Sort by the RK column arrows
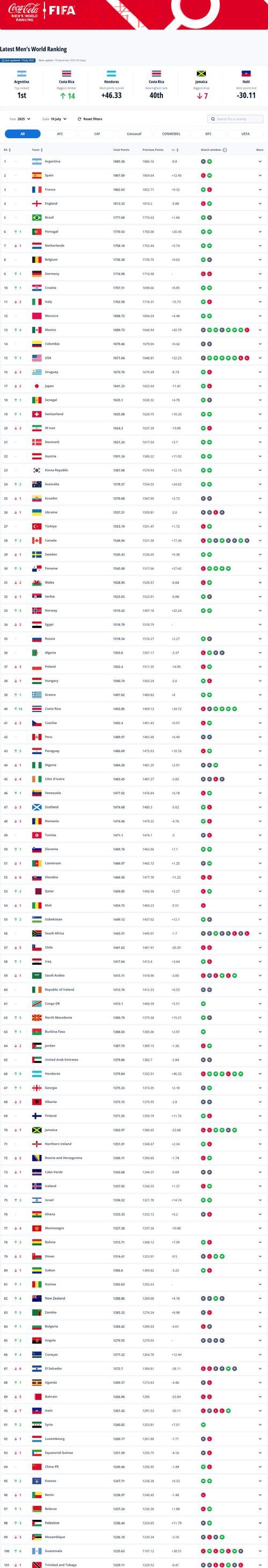Image resolution: width=268 pixels, height=1568 pixels. [x=10, y=150]
